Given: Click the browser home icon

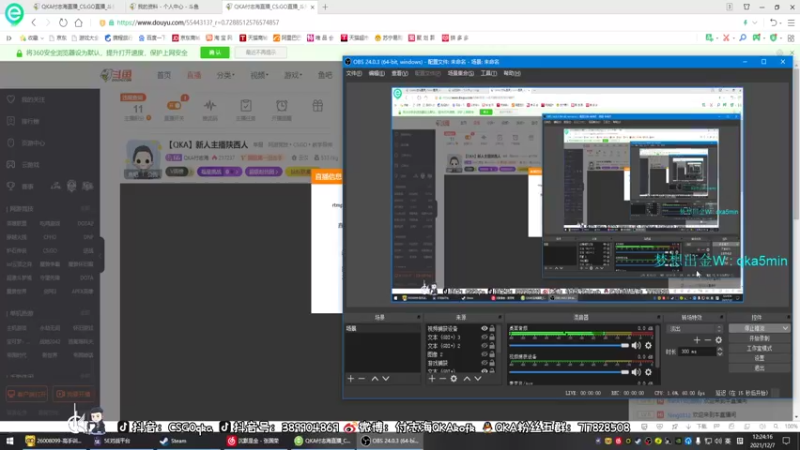Looking at the screenshot, I should tap(79, 22).
